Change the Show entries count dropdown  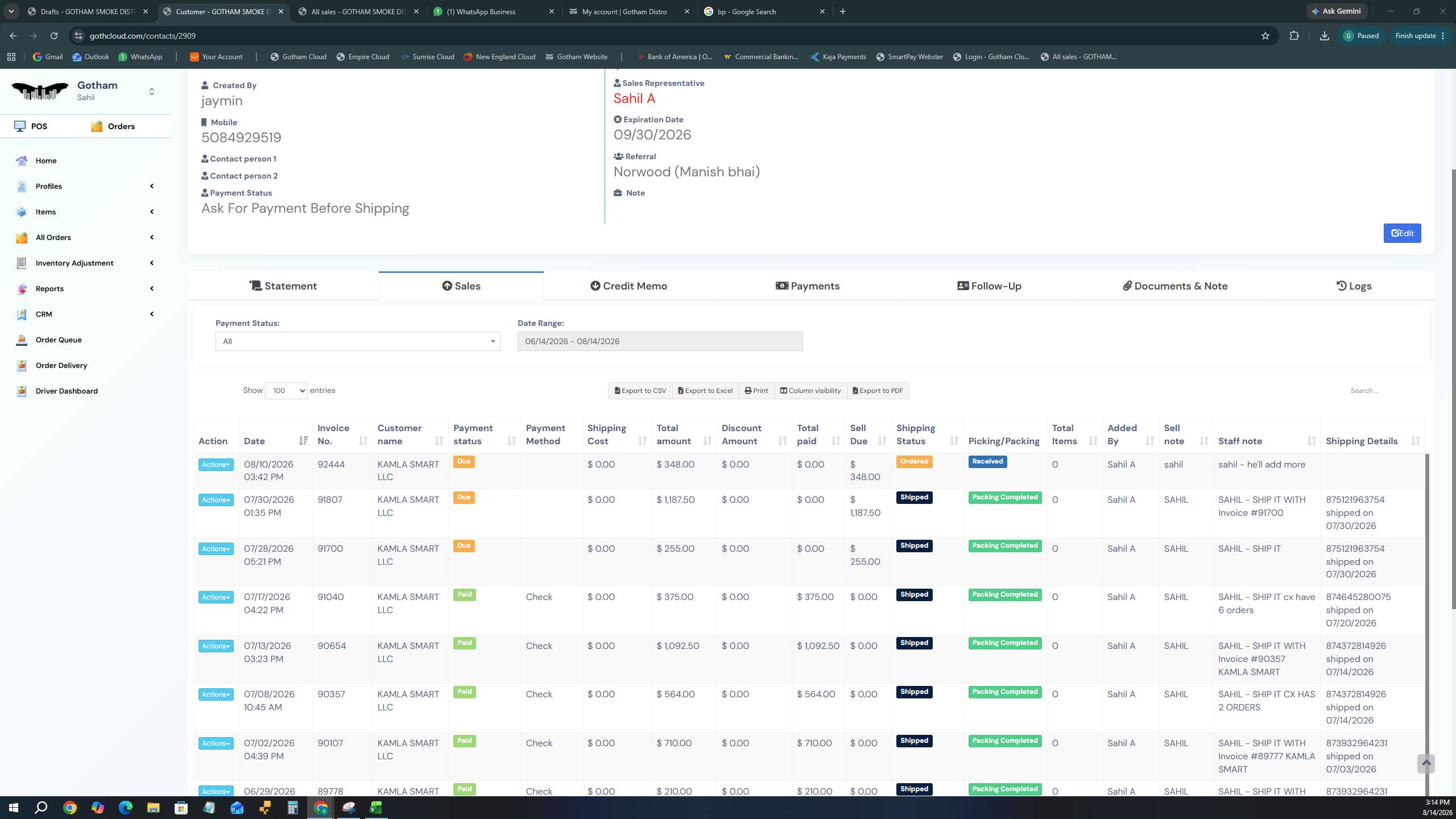tap(286, 391)
